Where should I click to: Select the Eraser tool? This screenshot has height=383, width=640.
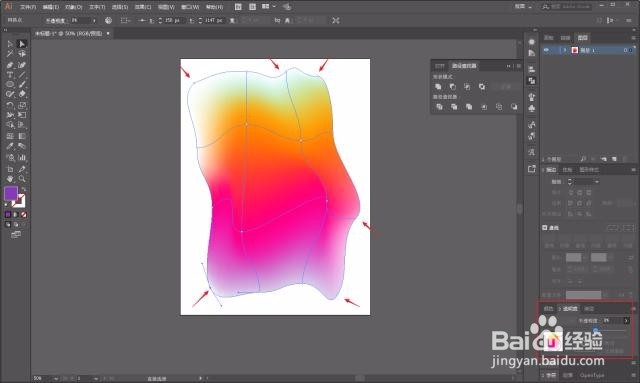click(22, 94)
